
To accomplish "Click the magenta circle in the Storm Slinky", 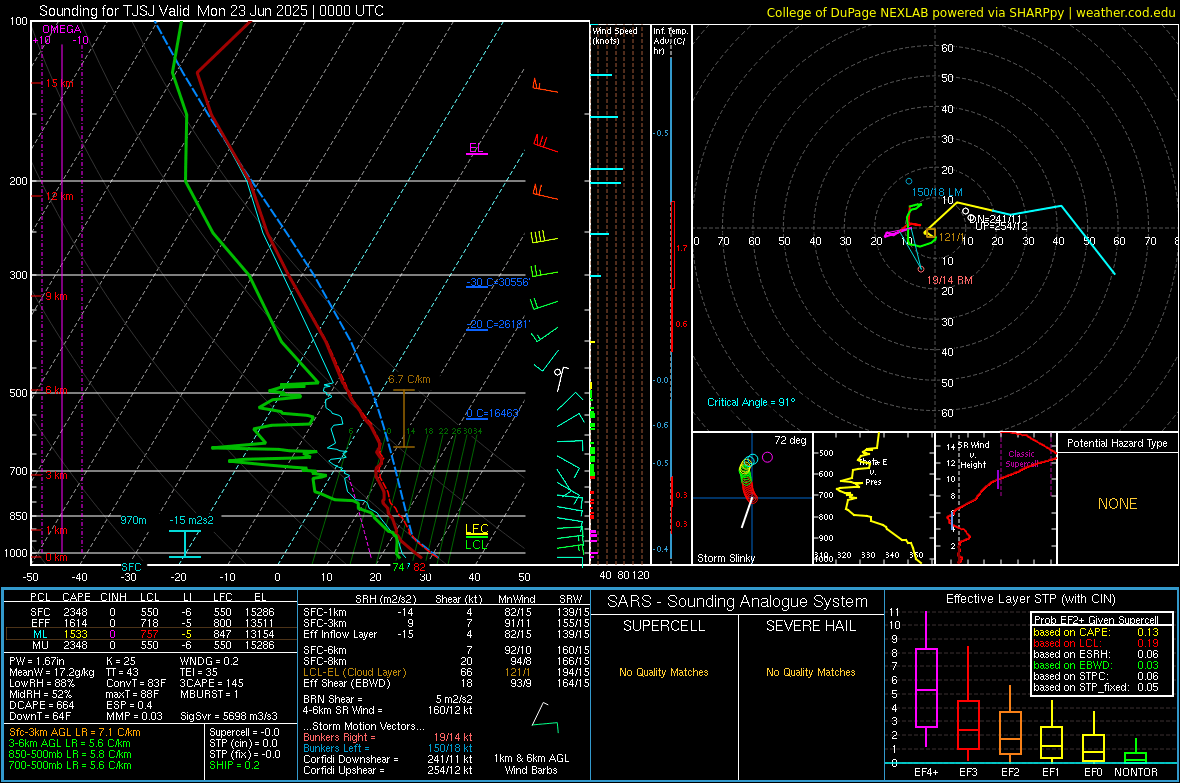I will [x=767, y=457].
